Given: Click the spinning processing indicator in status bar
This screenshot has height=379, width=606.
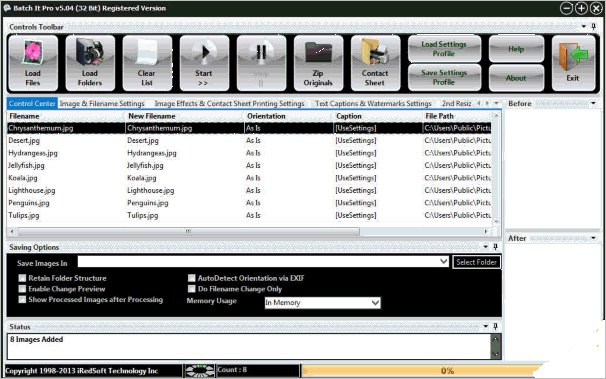Looking at the screenshot, I should (x=199, y=371).
